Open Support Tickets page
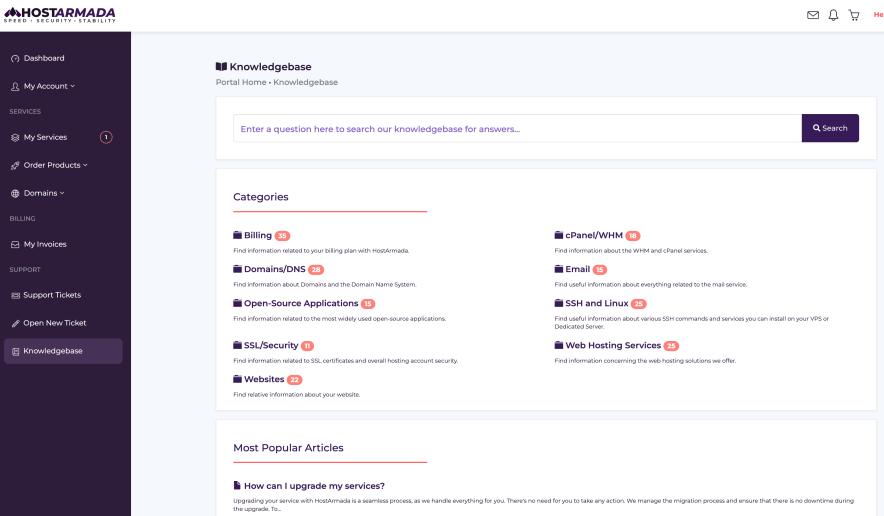 pyautogui.click(x=52, y=295)
